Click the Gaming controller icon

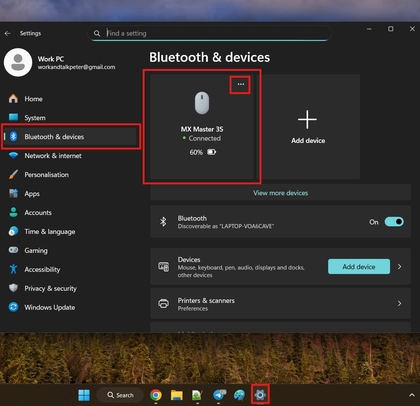click(x=13, y=250)
